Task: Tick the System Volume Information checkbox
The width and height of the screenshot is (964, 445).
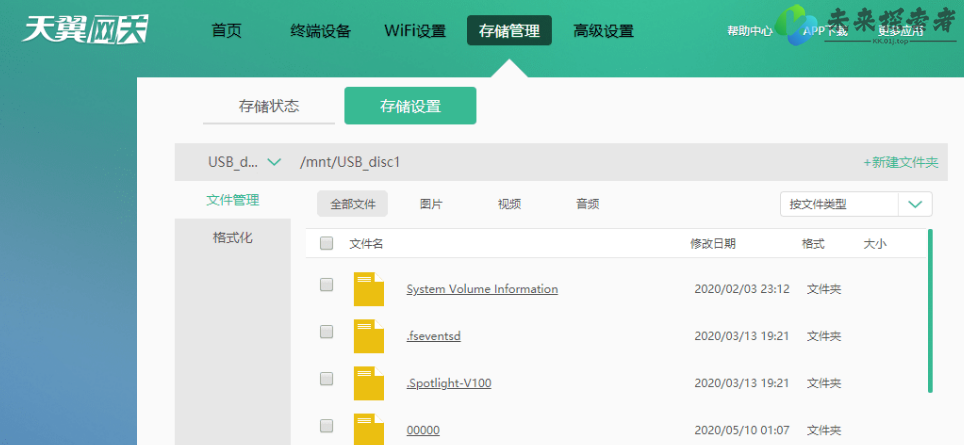Action: click(326, 285)
